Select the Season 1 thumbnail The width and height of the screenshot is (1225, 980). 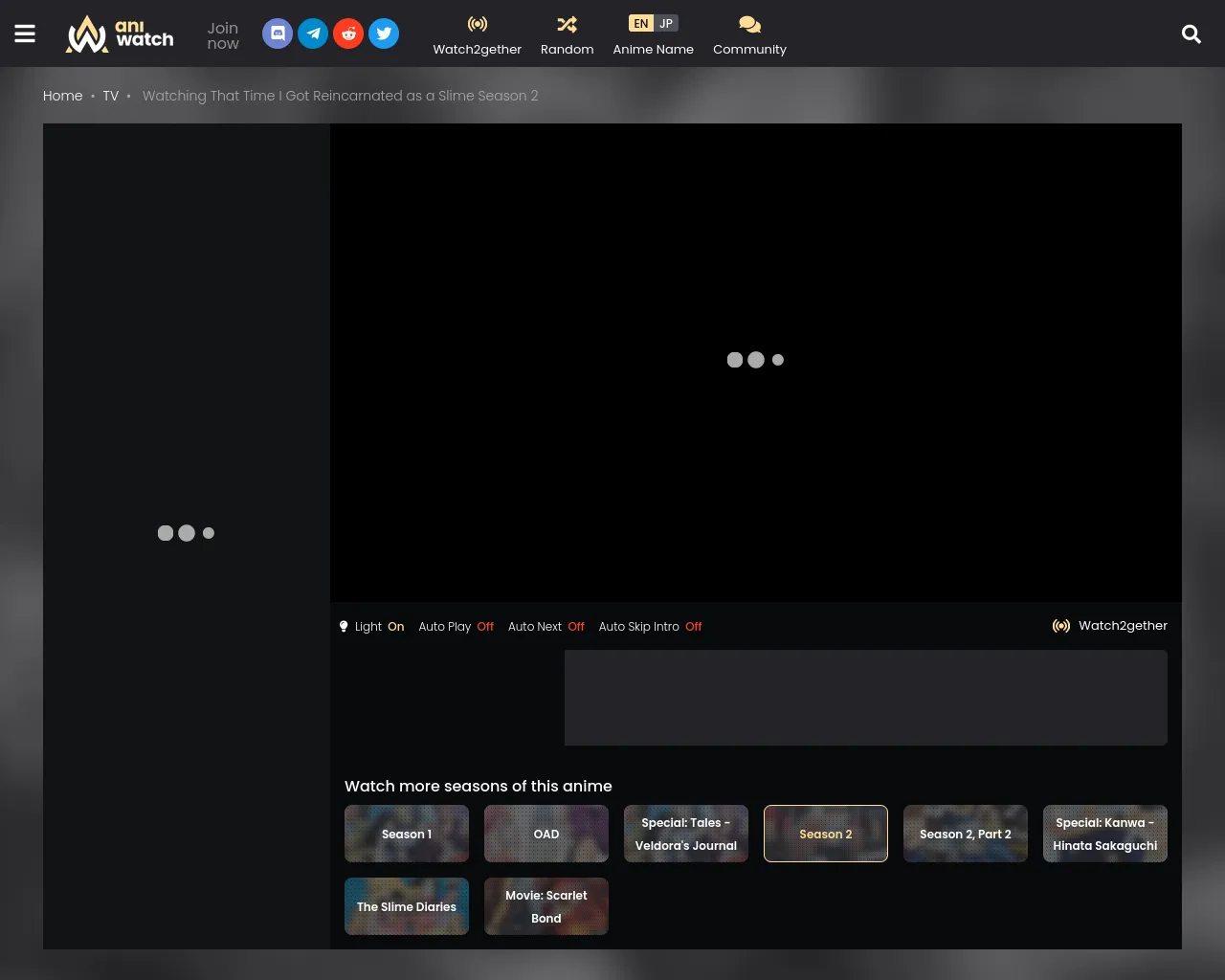click(x=407, y=834)
